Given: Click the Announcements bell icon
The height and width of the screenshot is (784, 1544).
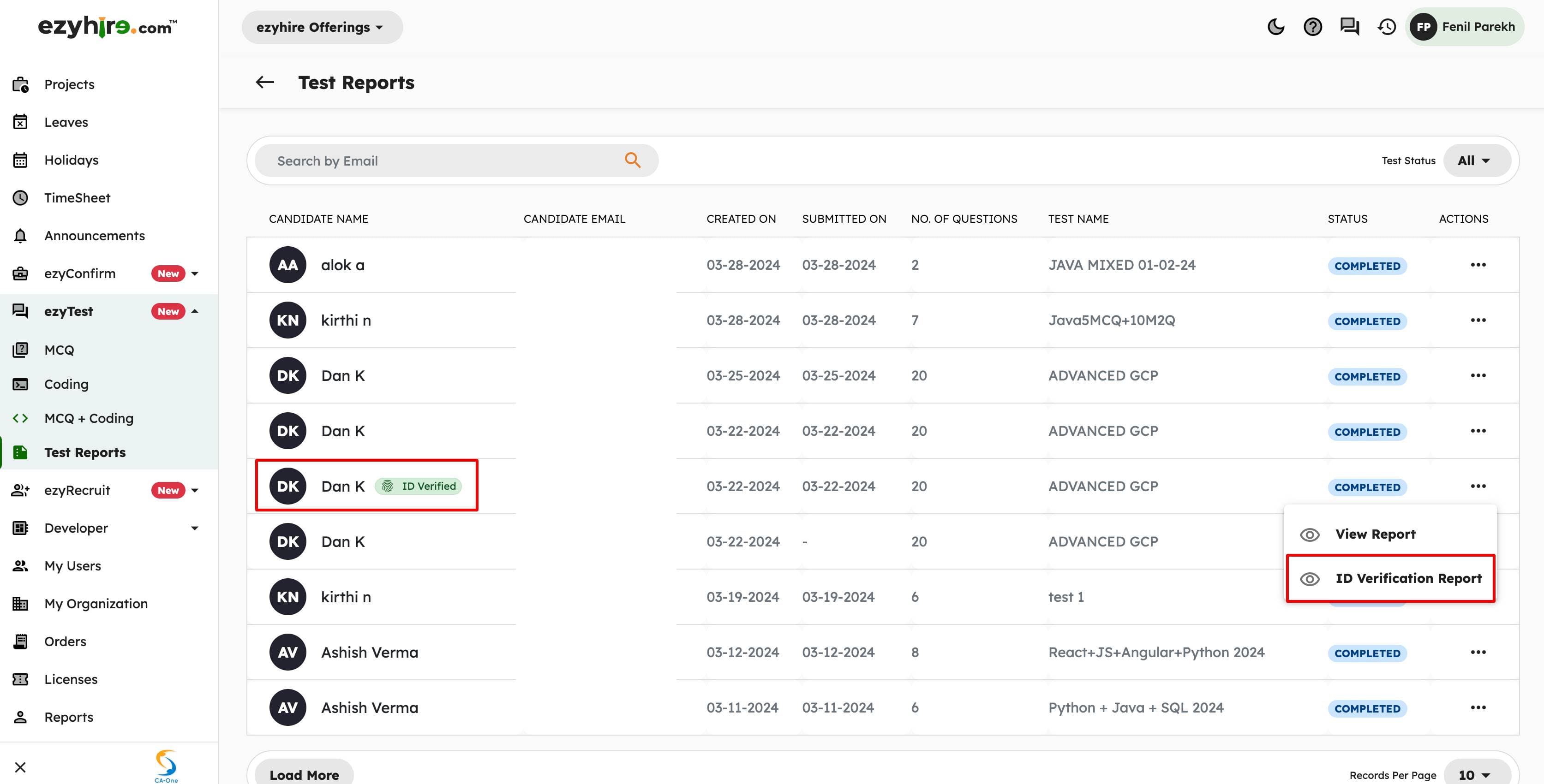Looking at the screenshot, I should [20, 235].
